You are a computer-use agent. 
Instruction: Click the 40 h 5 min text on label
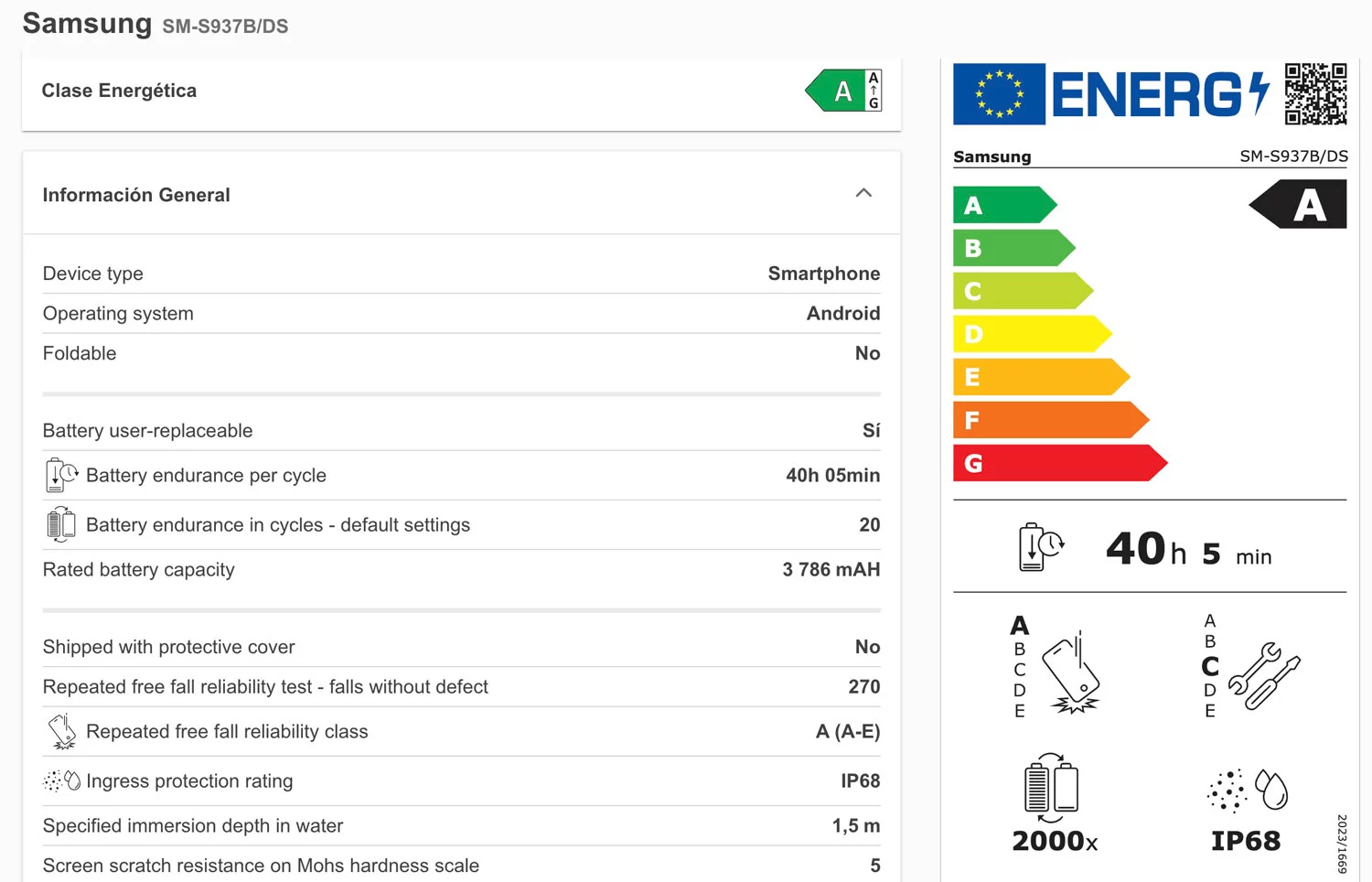pos(1188,549)
